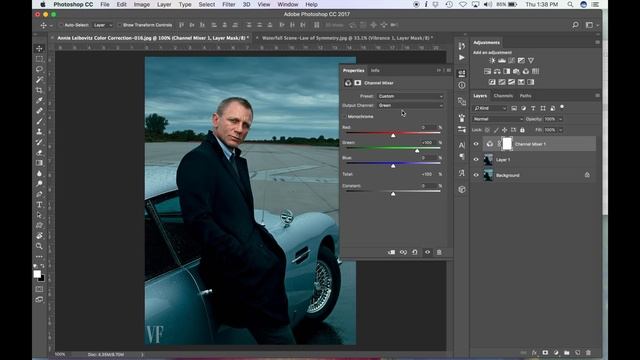
Task: Select the Hand tool
Action: tap(39, 236)
